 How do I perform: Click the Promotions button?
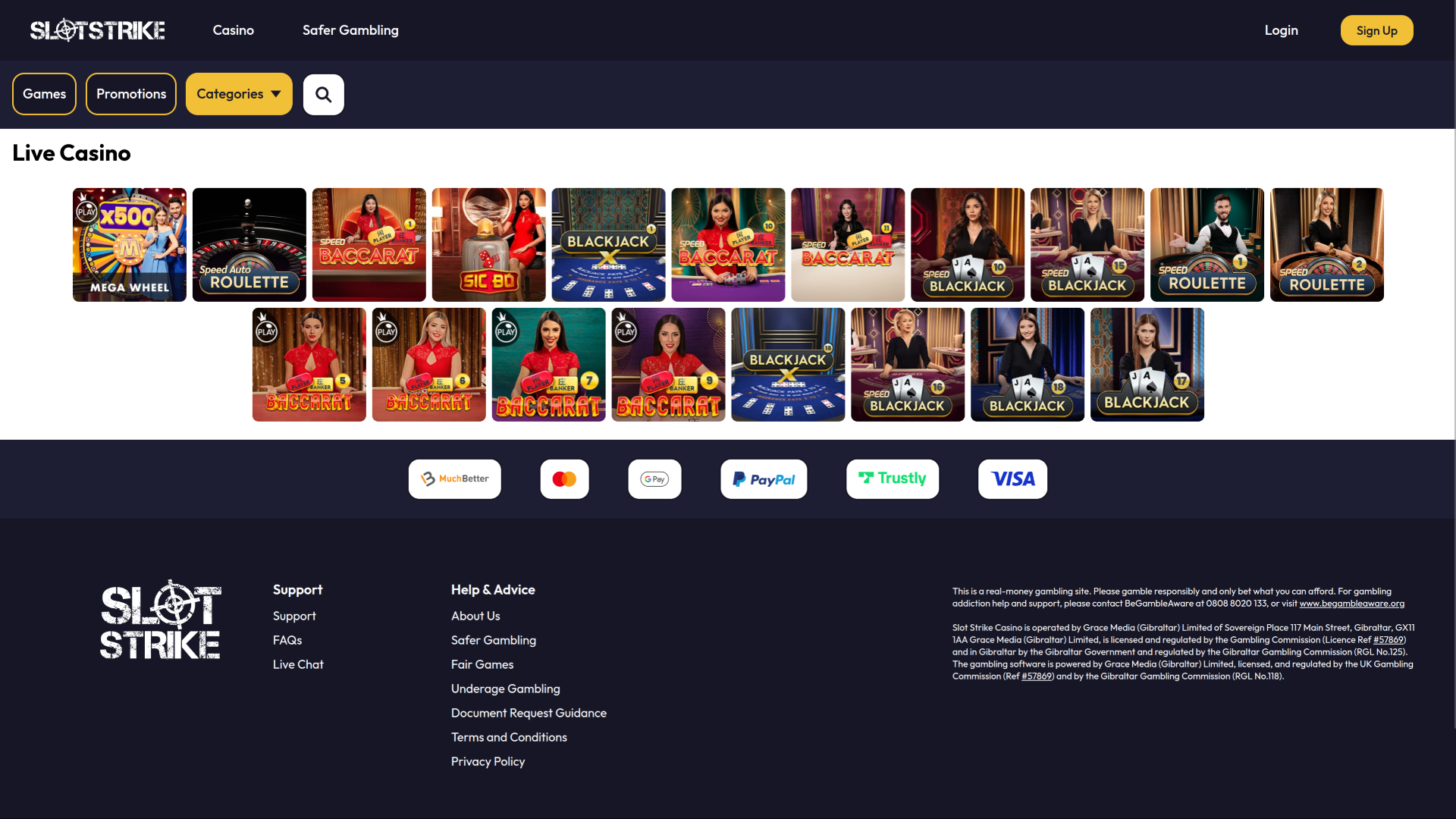coord(130,94)
